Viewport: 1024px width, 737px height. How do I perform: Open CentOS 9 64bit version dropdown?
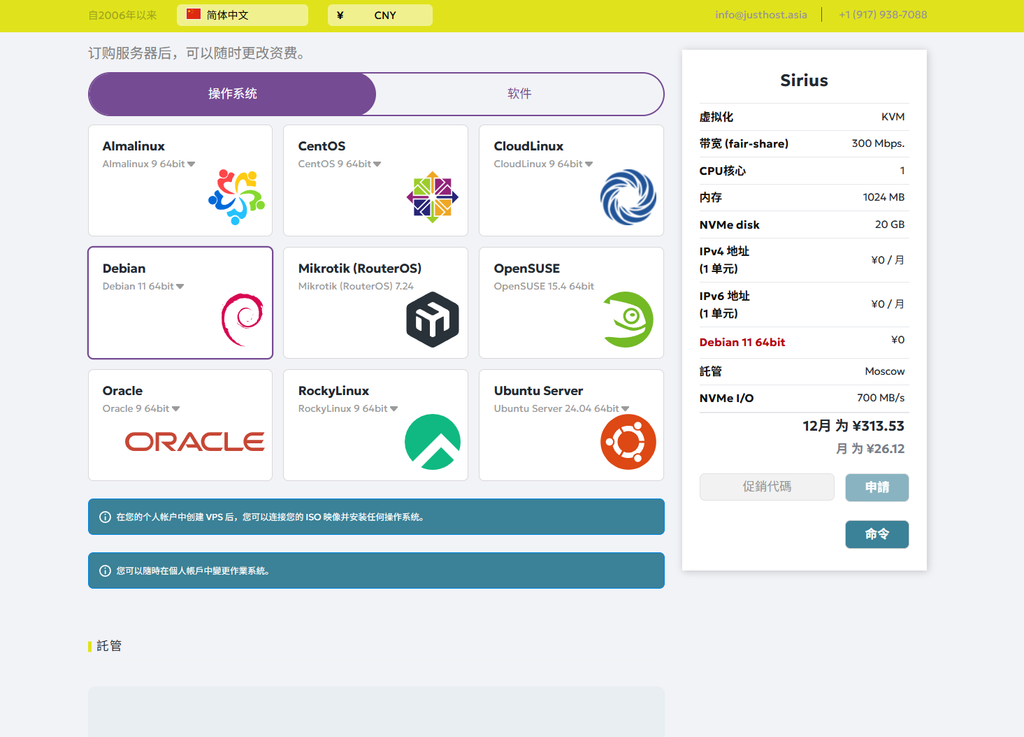[340, 164]
